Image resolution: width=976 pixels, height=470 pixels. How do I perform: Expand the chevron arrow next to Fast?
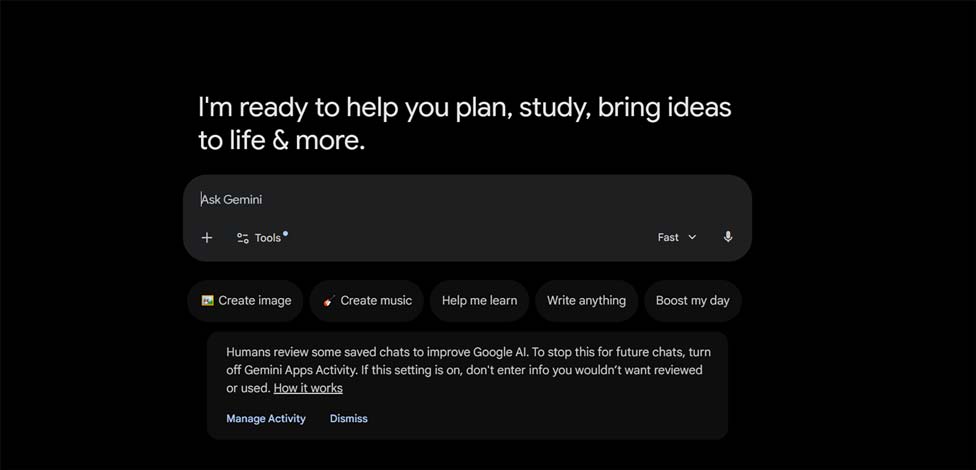[692, 237]
